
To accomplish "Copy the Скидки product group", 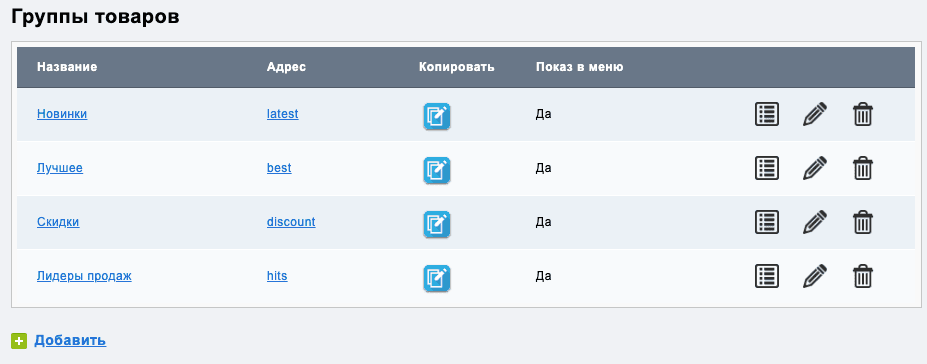I will click(436, 224).
